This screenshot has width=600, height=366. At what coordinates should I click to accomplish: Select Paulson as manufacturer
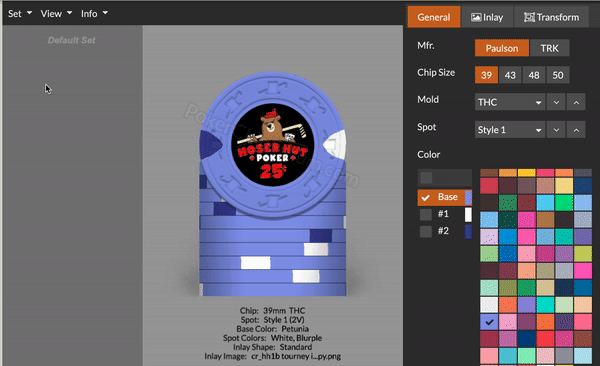pyautogui.click(x=502, y=48)
